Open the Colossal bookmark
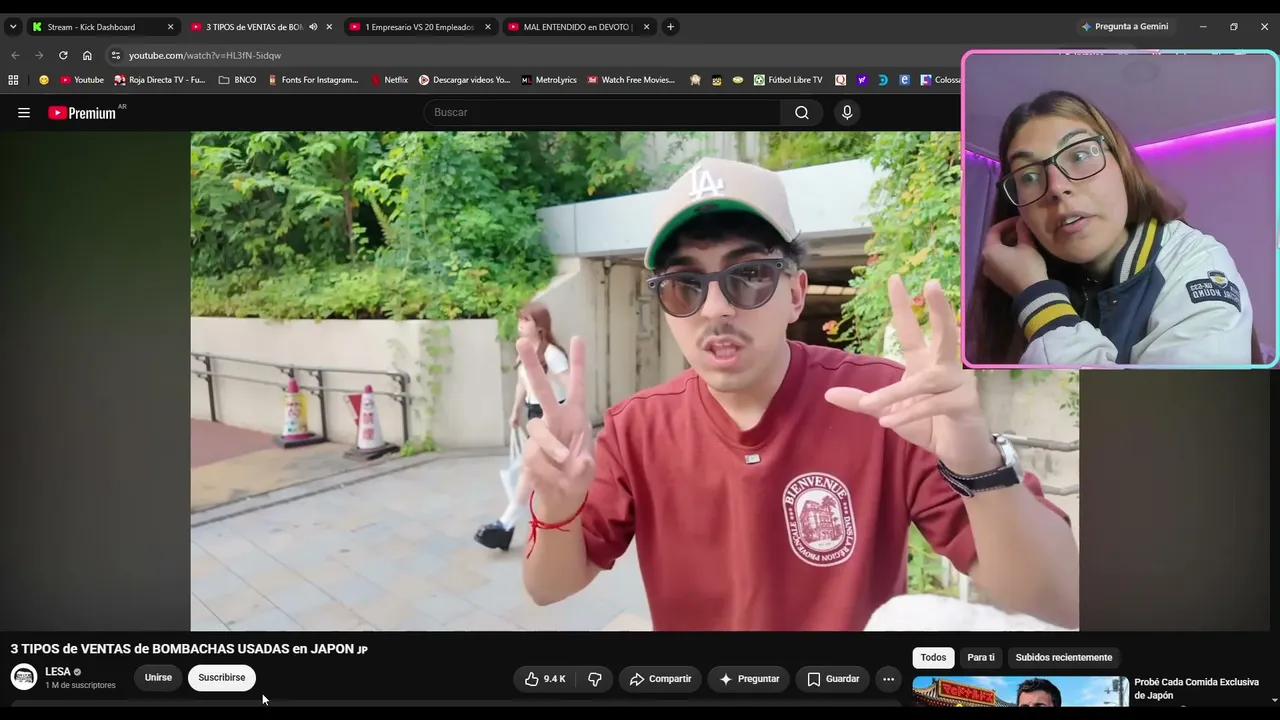 (x=940, y=80)
